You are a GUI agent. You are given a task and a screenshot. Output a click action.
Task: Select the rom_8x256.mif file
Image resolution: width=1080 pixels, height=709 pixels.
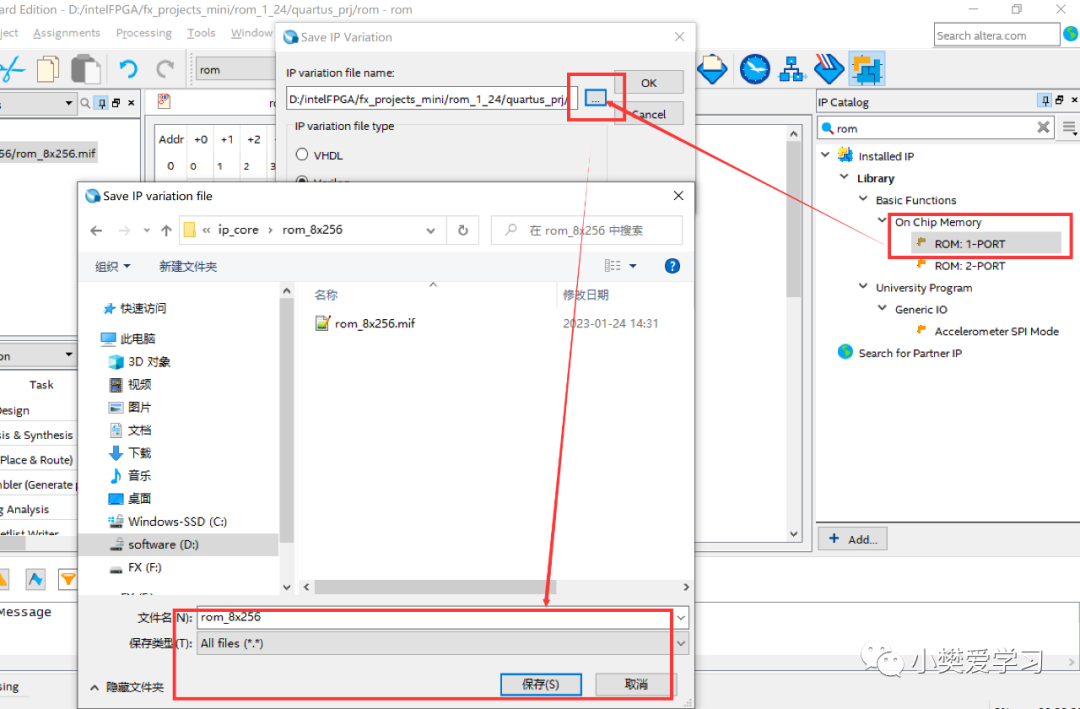pyautogui.click(x=366, y=323)
